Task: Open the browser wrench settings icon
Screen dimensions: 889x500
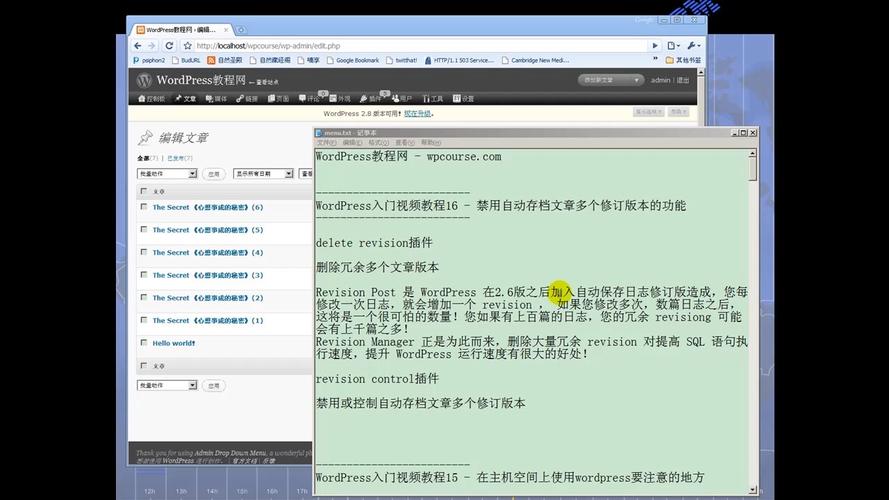Action: [693, 46]
